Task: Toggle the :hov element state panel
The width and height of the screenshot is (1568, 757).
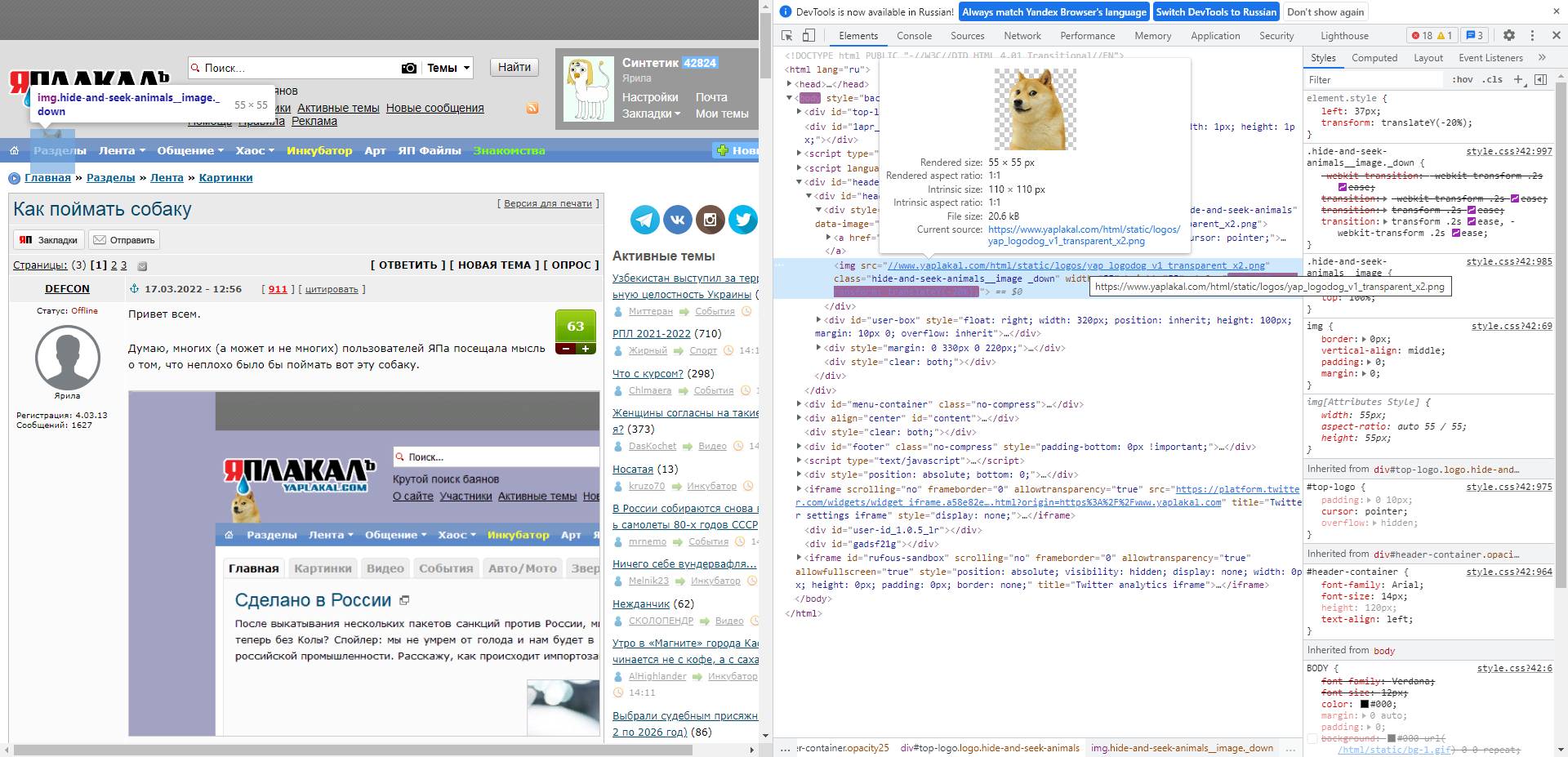Action: [x=1462, y=79]
